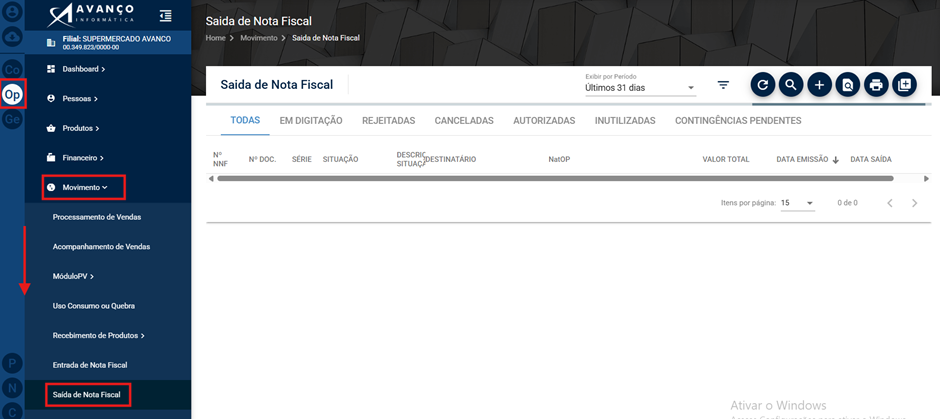Image resolution: width=940 pixels, height=419 pixels.
Task: Select the Co module circle
Action: (x=13, y=70)
